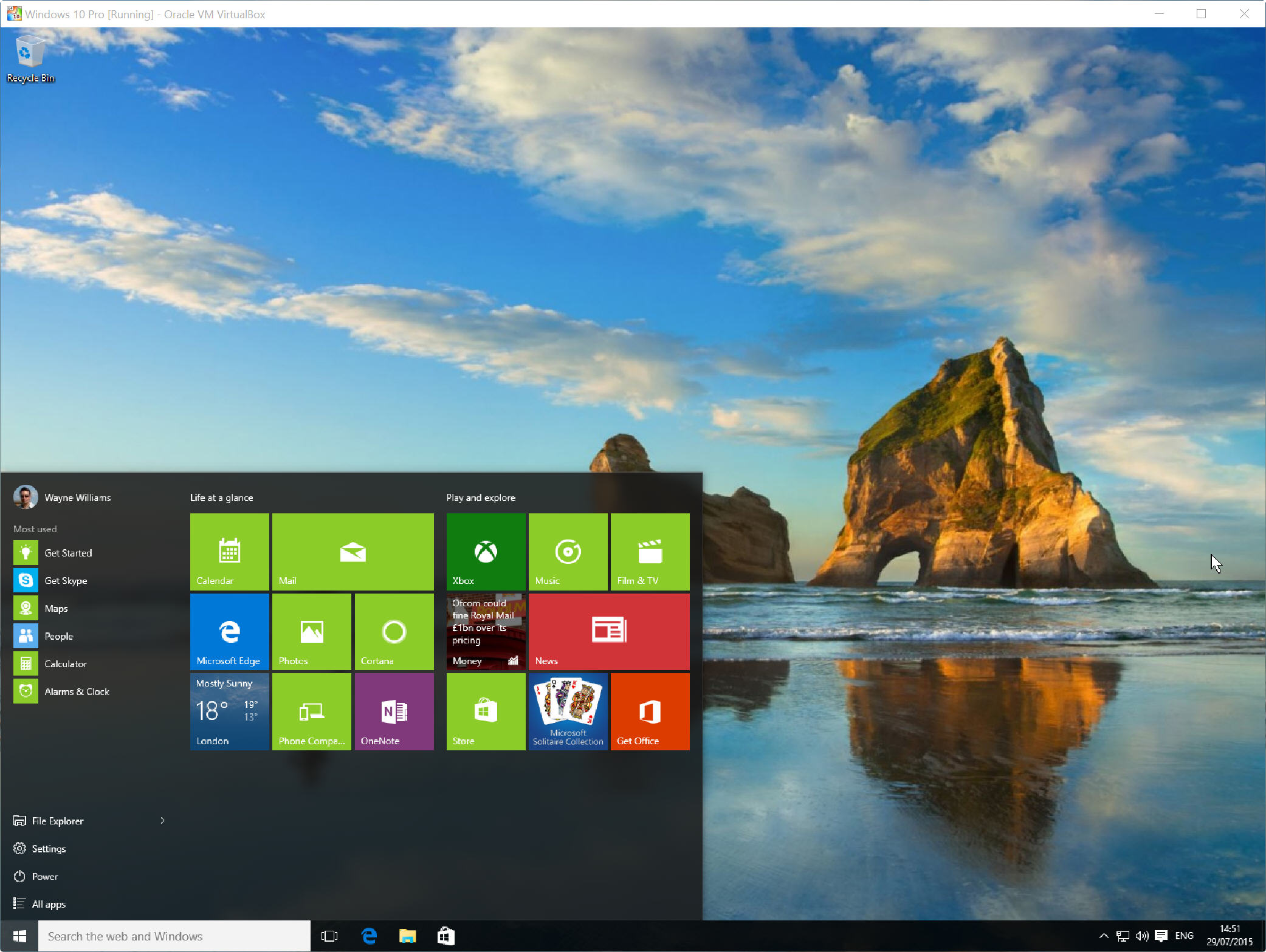The width and height of the screenshot is (1266, 952).
Task: Launch Microsoft Edge from Start menu
Action: point(229,630)
